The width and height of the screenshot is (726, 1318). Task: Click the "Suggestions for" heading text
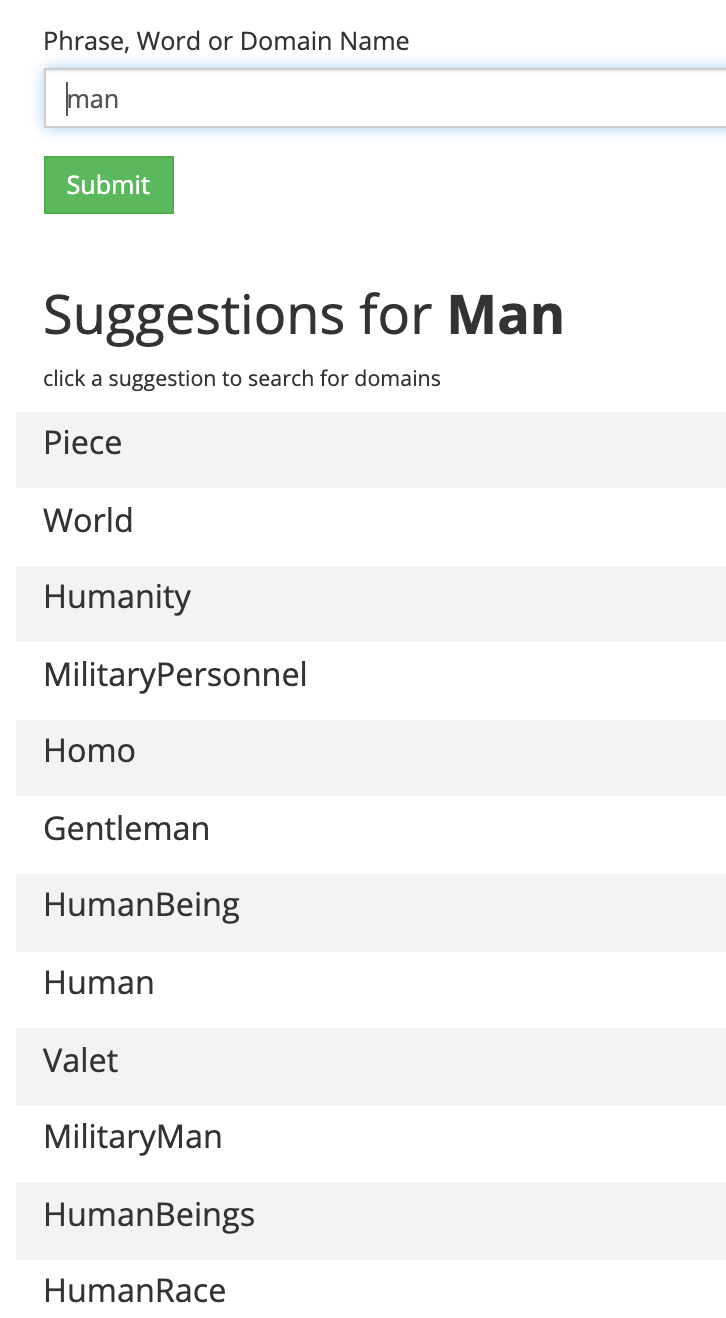(x=237, y=315)
